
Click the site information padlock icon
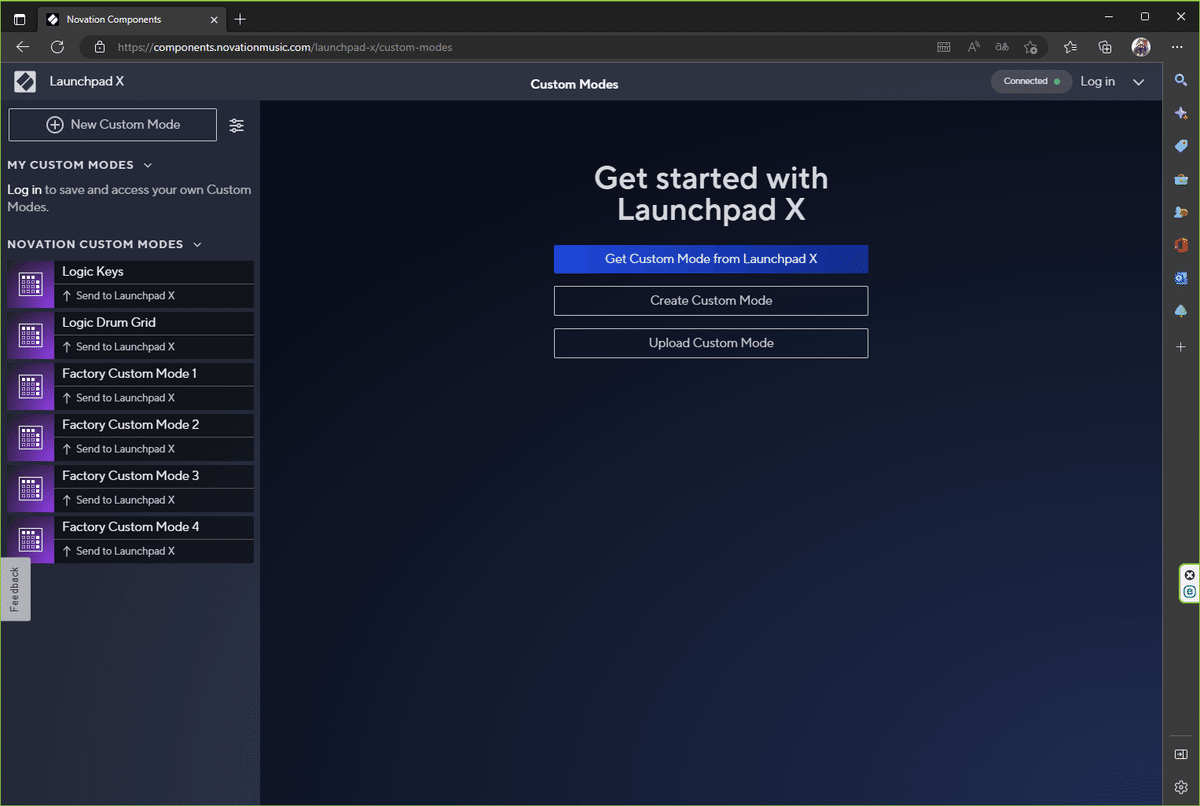pos(99,47)
